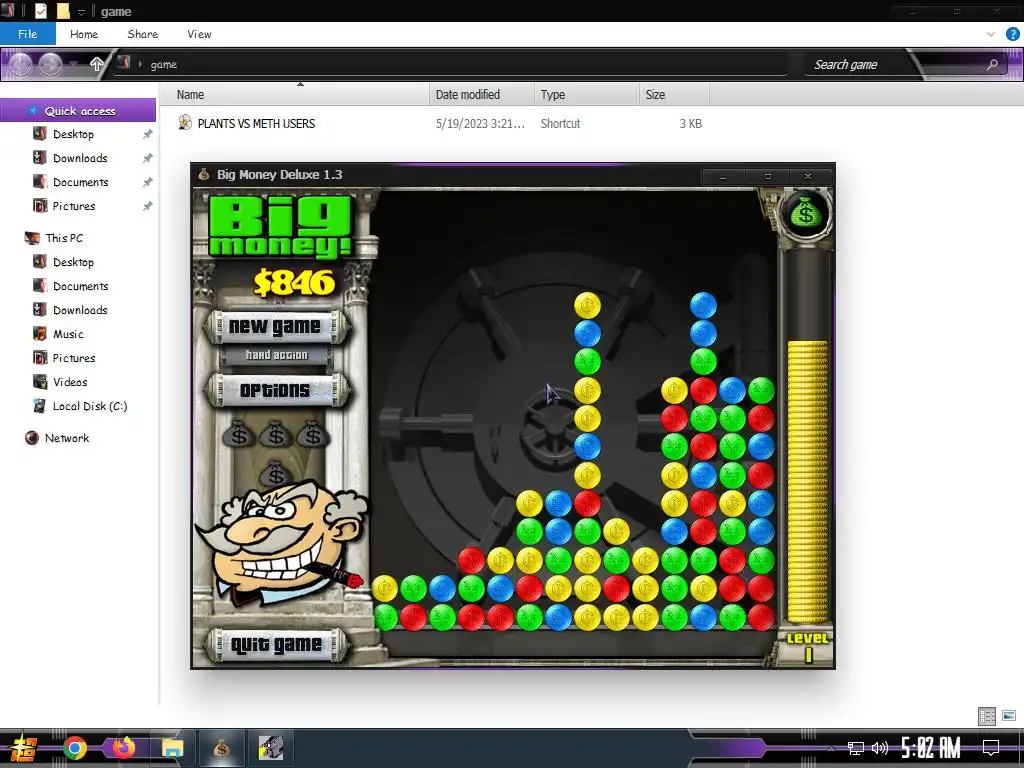
Task: Unpin Desktop via its pin icon
Action: point(148,134)
